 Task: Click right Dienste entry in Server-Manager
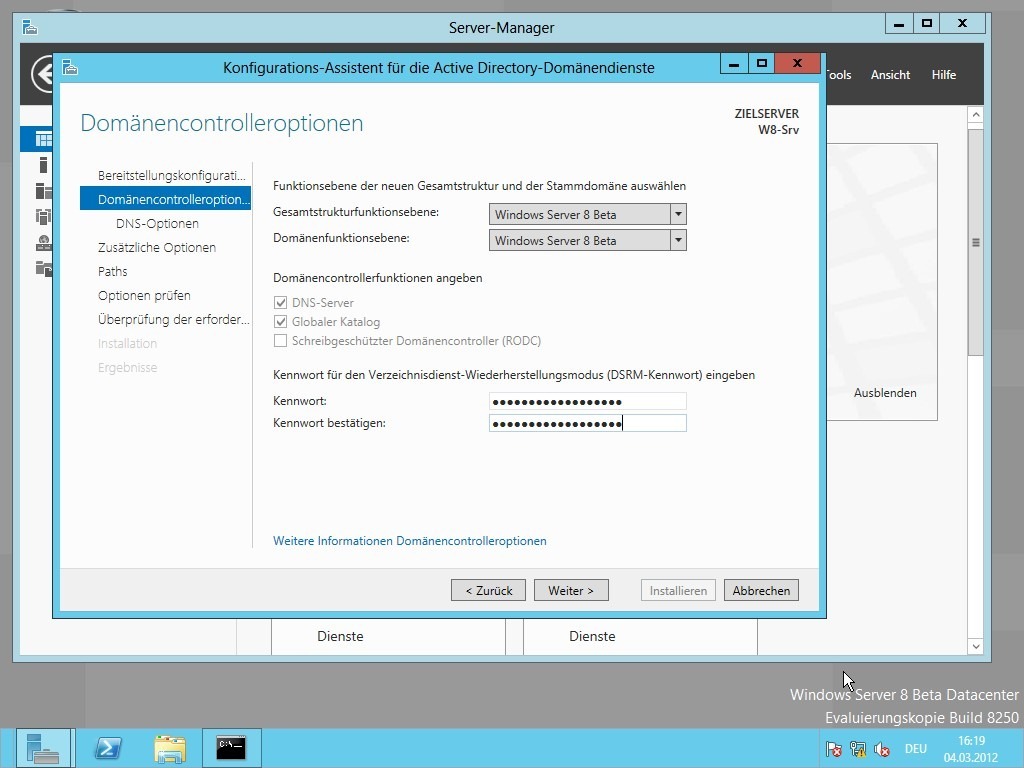coord(592,636)
